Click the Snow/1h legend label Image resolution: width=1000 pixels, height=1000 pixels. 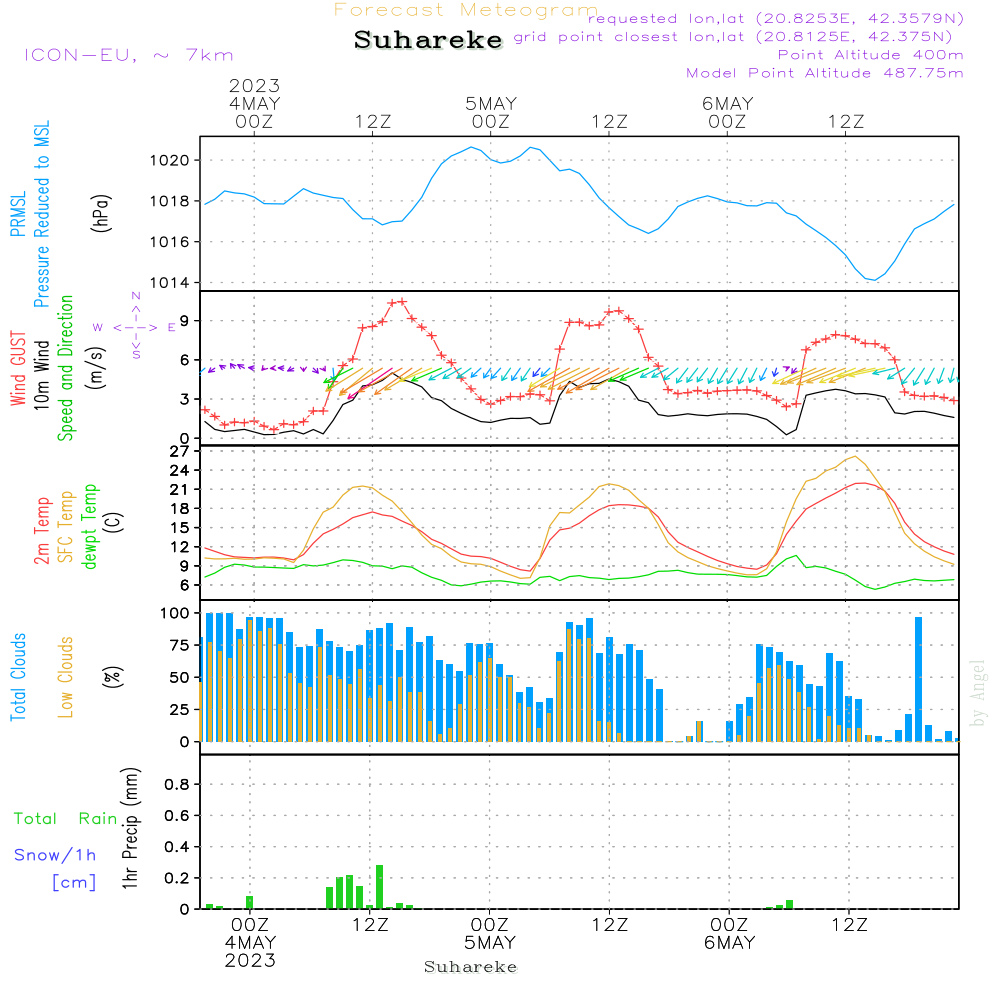[55, 855]
